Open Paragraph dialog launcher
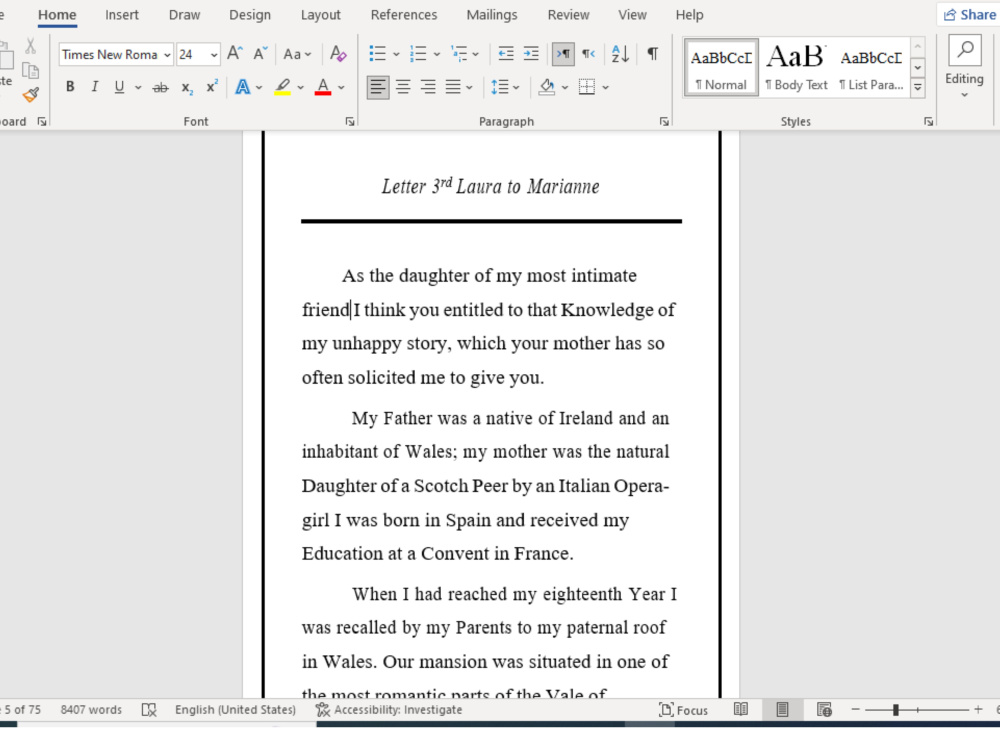 [x=665, y=121]
